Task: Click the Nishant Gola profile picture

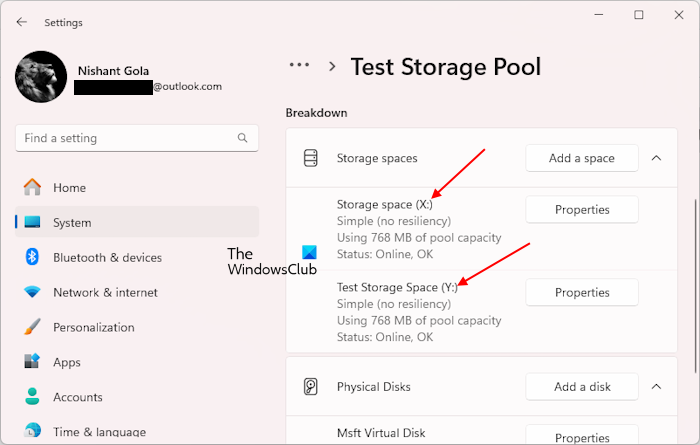Action: (x=42, y=78)
